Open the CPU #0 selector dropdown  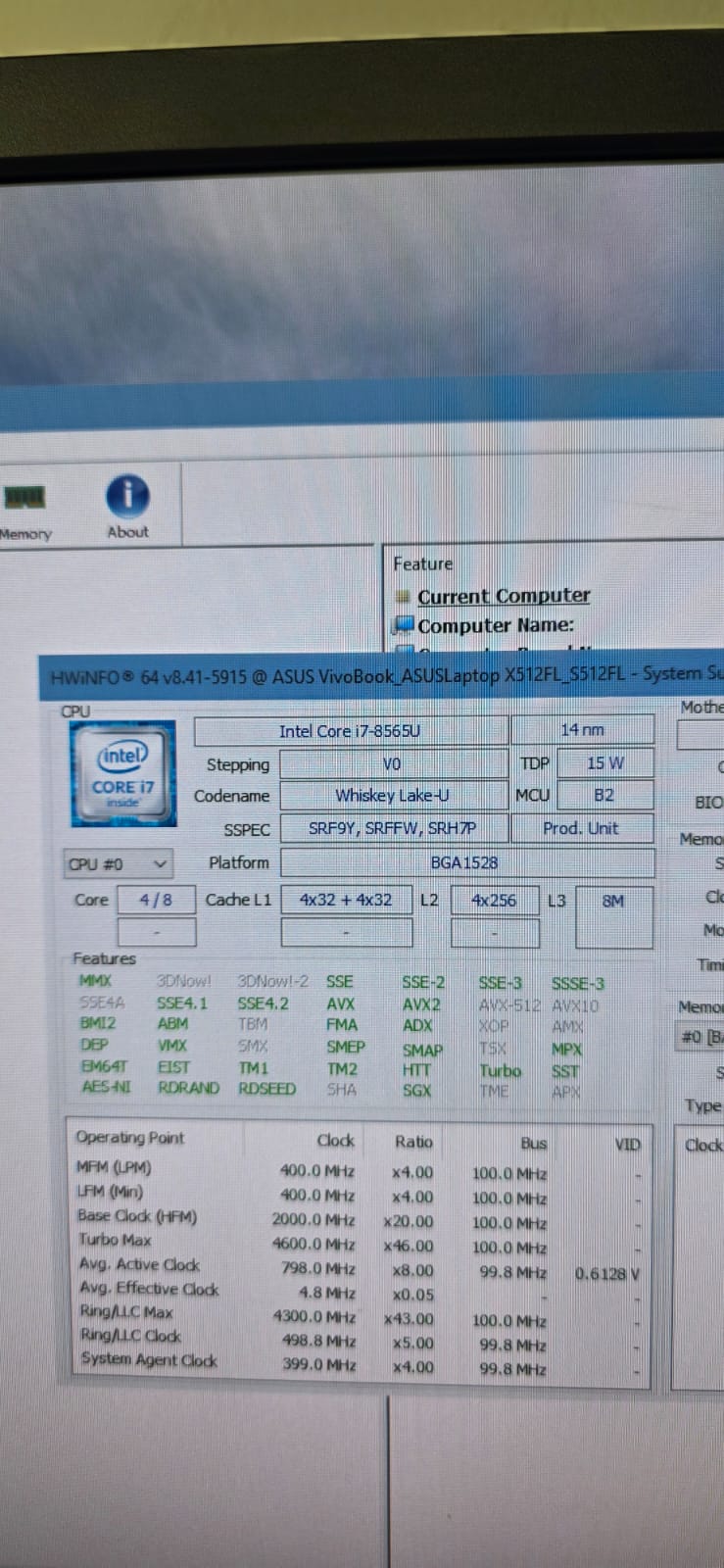coord(118,864)
